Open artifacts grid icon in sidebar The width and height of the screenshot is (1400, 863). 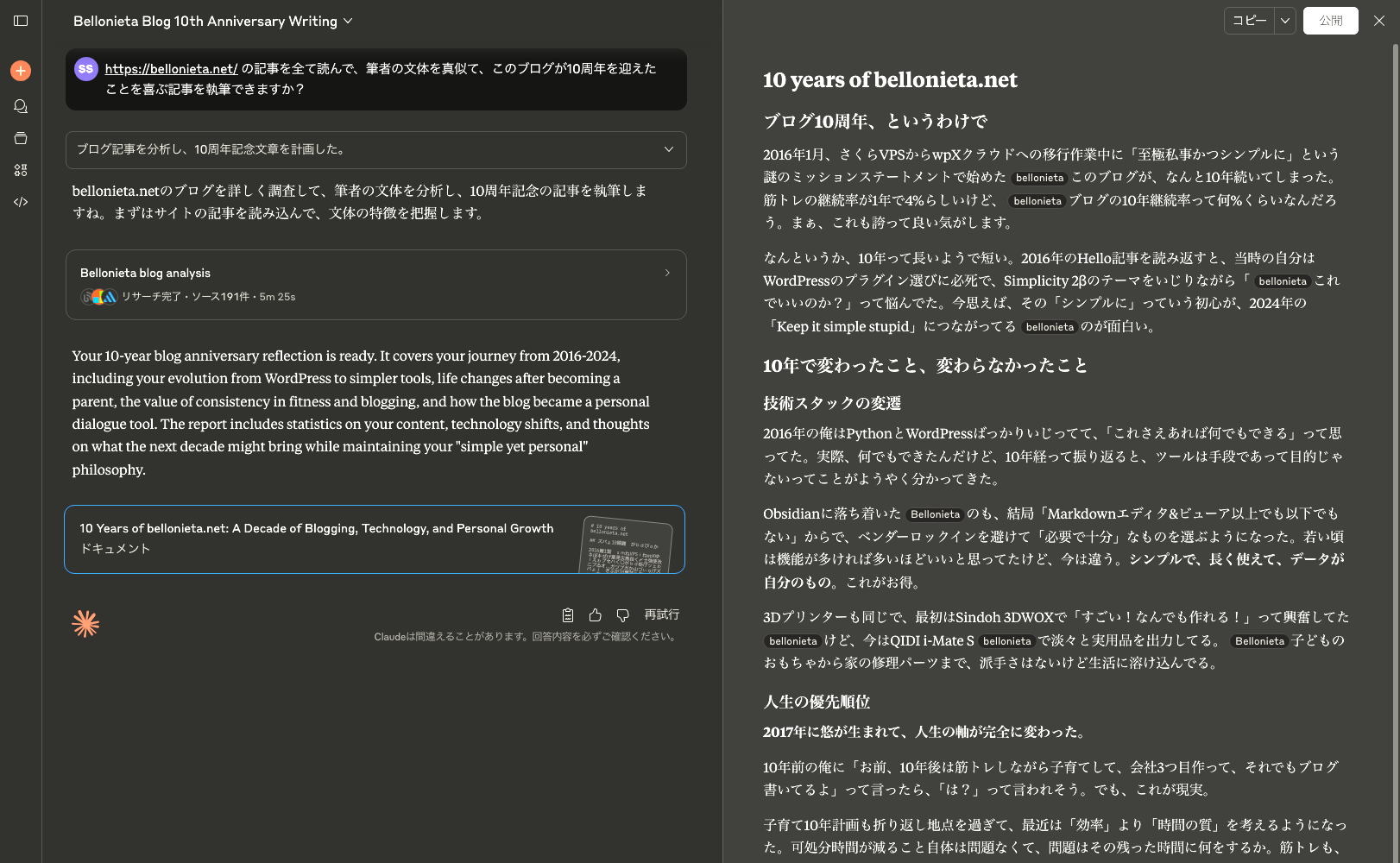(21, 170)
